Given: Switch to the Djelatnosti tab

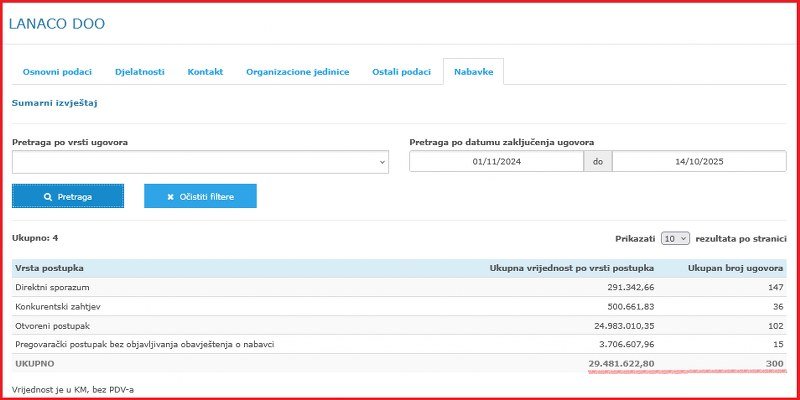Looking at the screenshot, I should [140, 73].
